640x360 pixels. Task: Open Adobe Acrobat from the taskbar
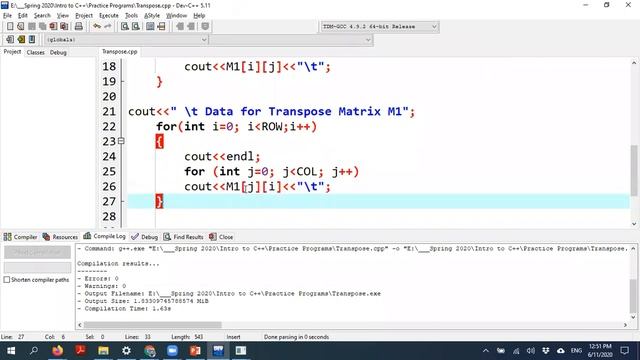(x=80, y=351)
